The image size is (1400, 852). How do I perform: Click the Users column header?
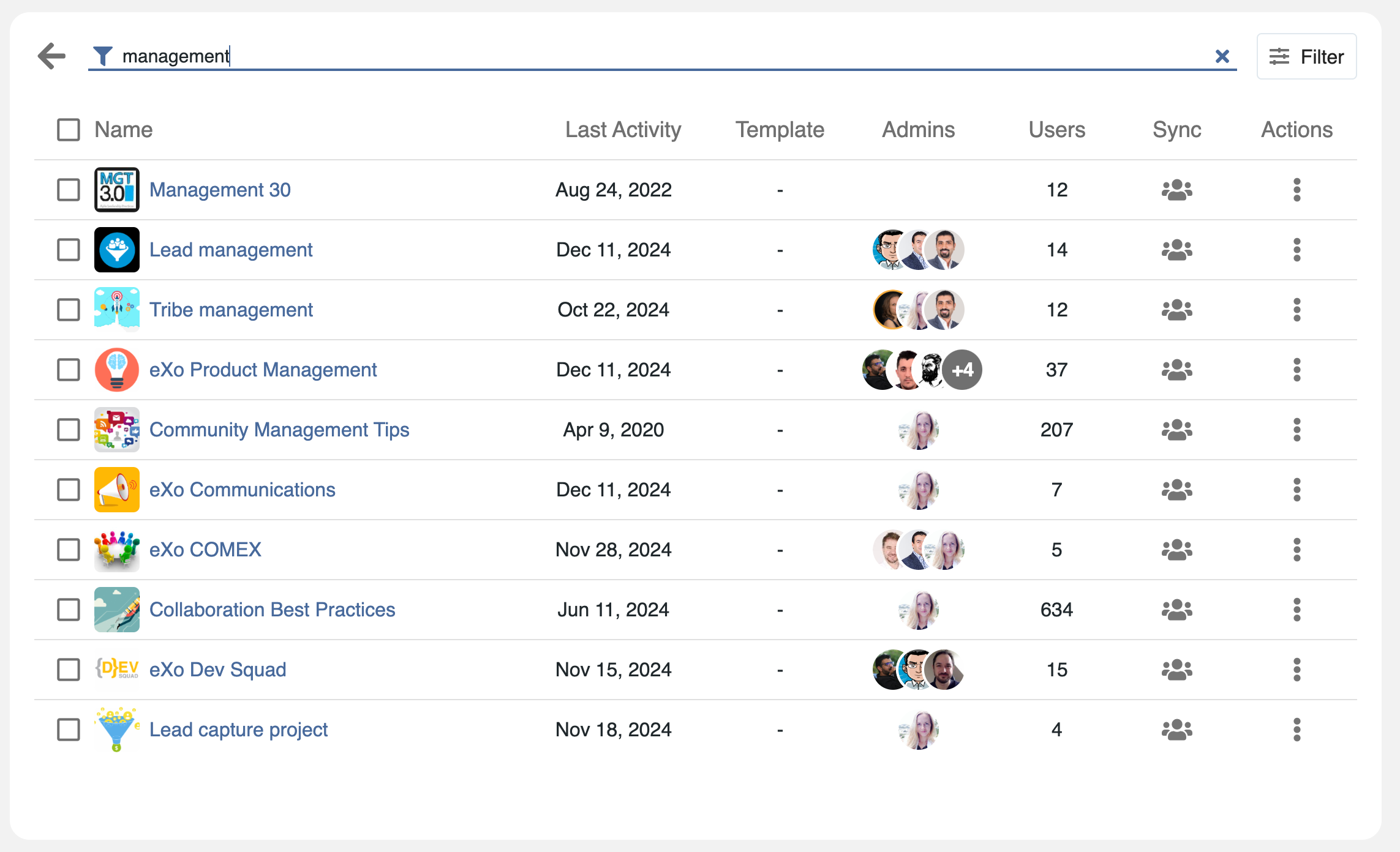tap(1056, 130)
